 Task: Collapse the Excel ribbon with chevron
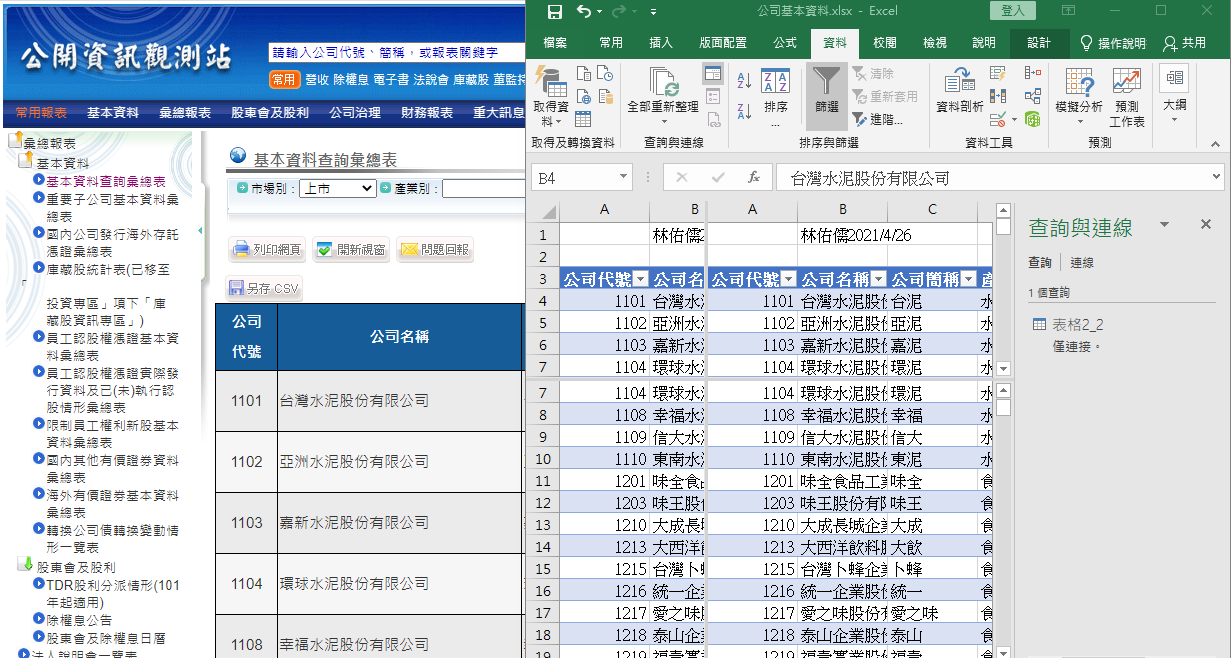pyautogui.click(x=1214, y=143)
